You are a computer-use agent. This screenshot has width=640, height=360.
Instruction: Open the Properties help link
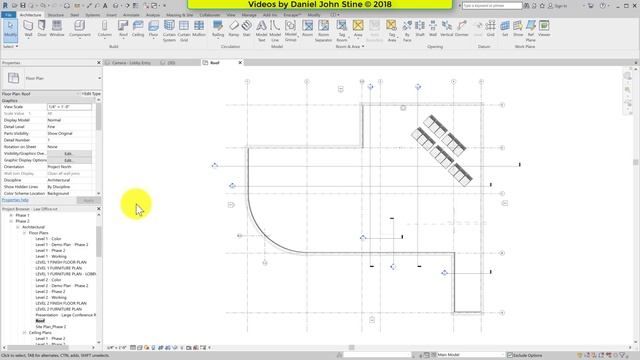[x=15, y=200]
